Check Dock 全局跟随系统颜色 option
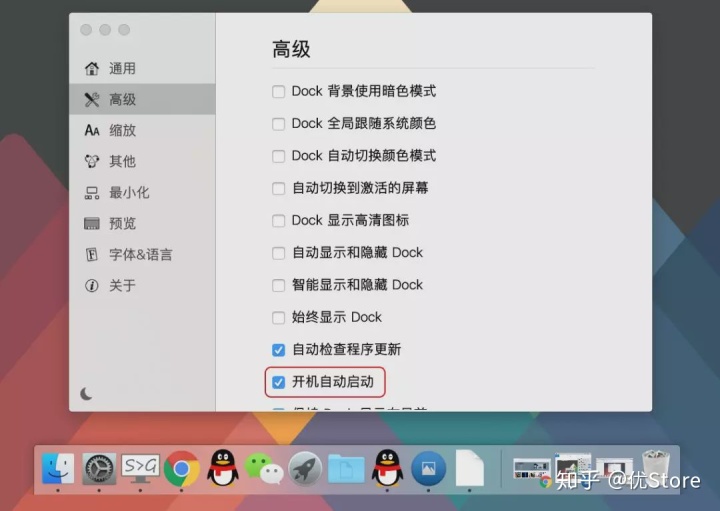This screenshot has width=720, height=511. (278, 124)
